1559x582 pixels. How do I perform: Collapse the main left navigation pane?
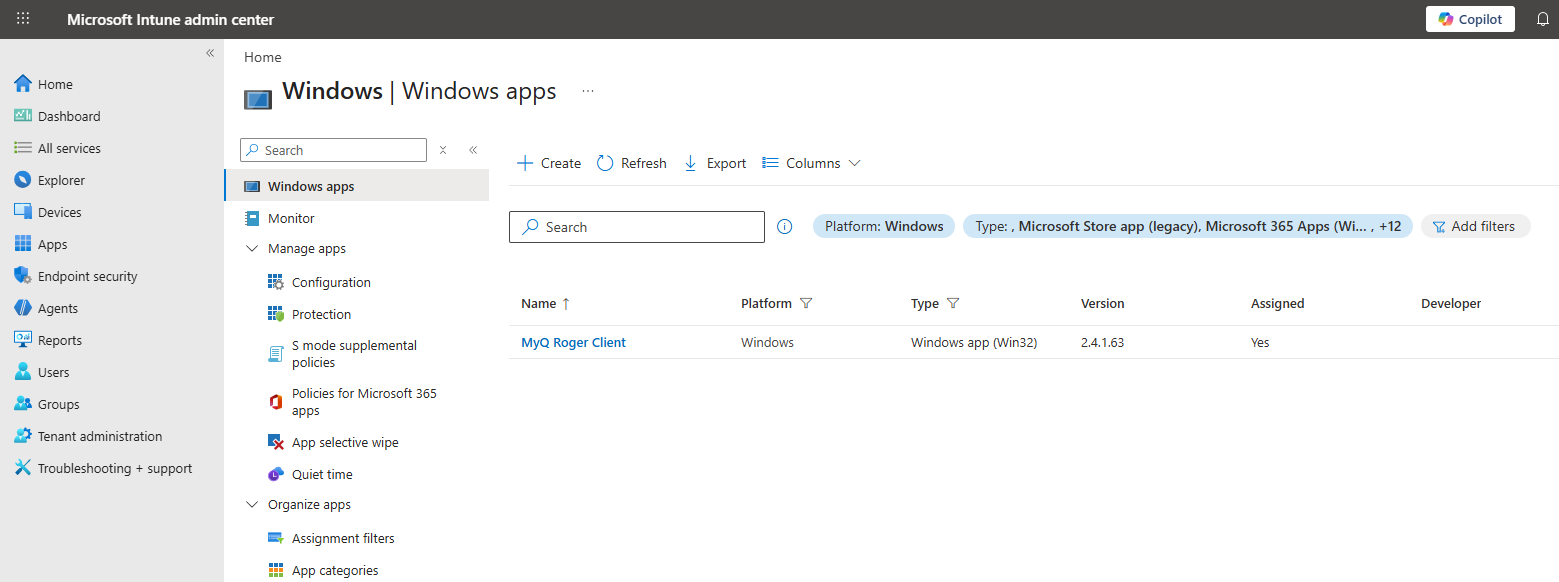pyautogui.click(x=210, y=53)
